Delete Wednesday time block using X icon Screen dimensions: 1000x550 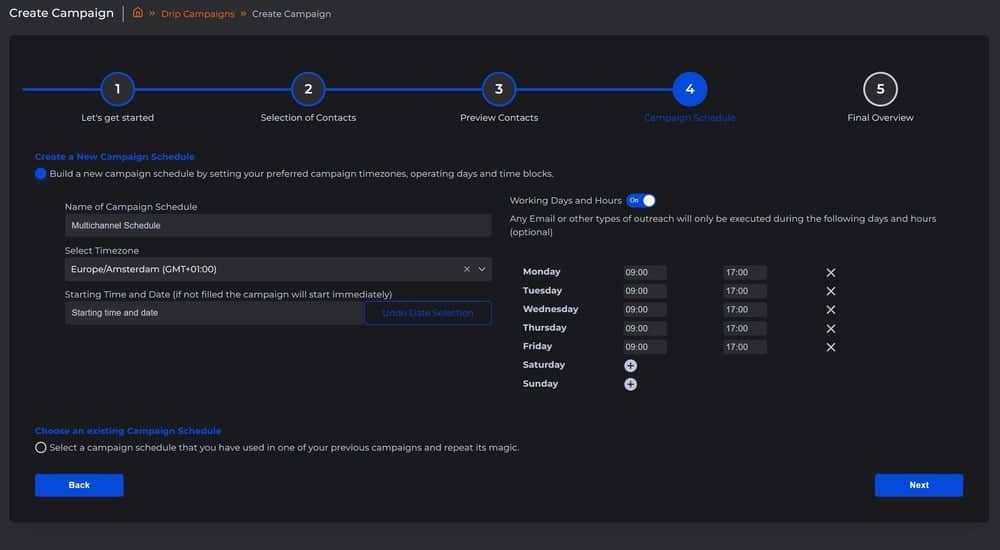830,310
